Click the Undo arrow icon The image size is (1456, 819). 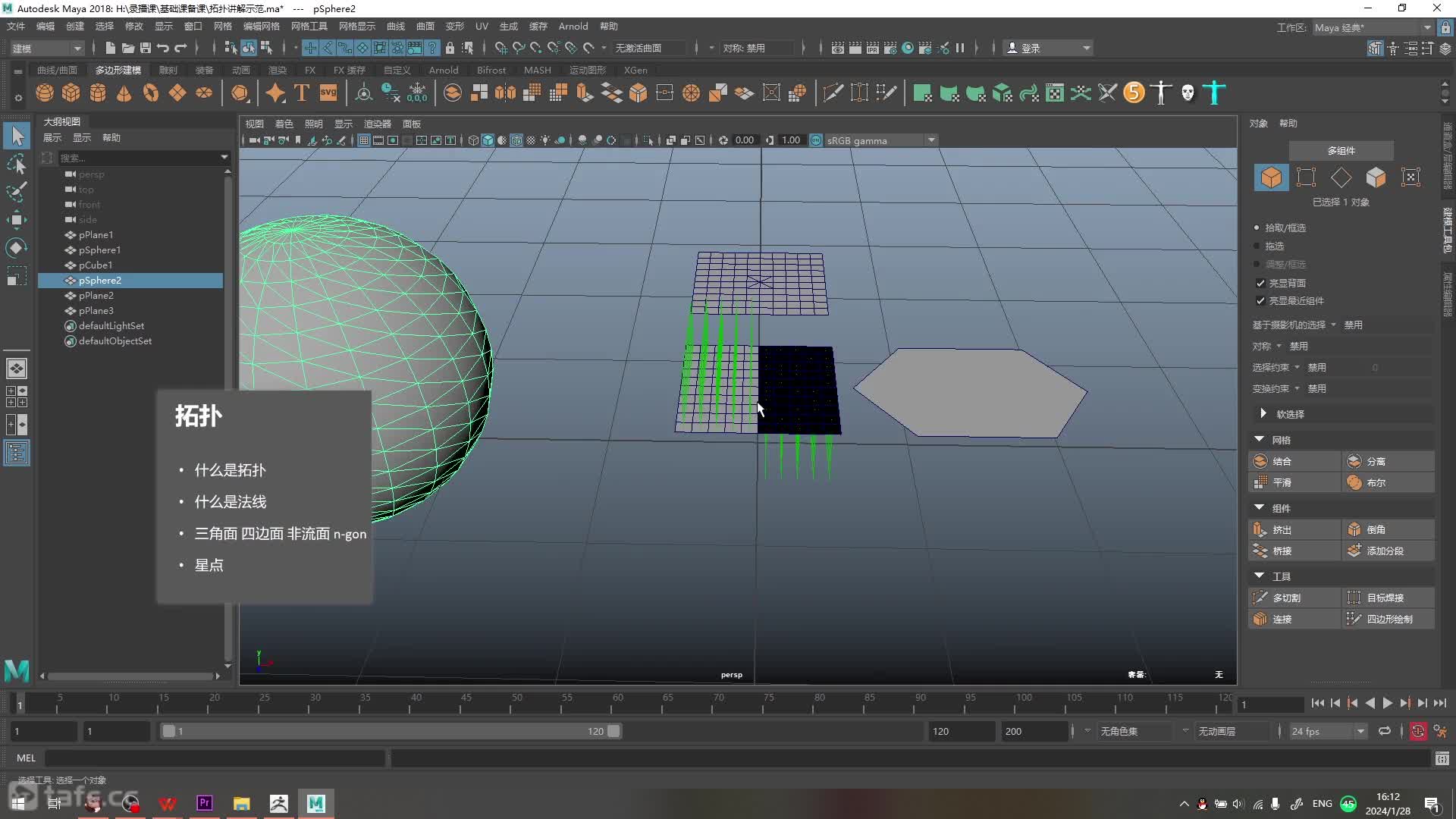163,48
